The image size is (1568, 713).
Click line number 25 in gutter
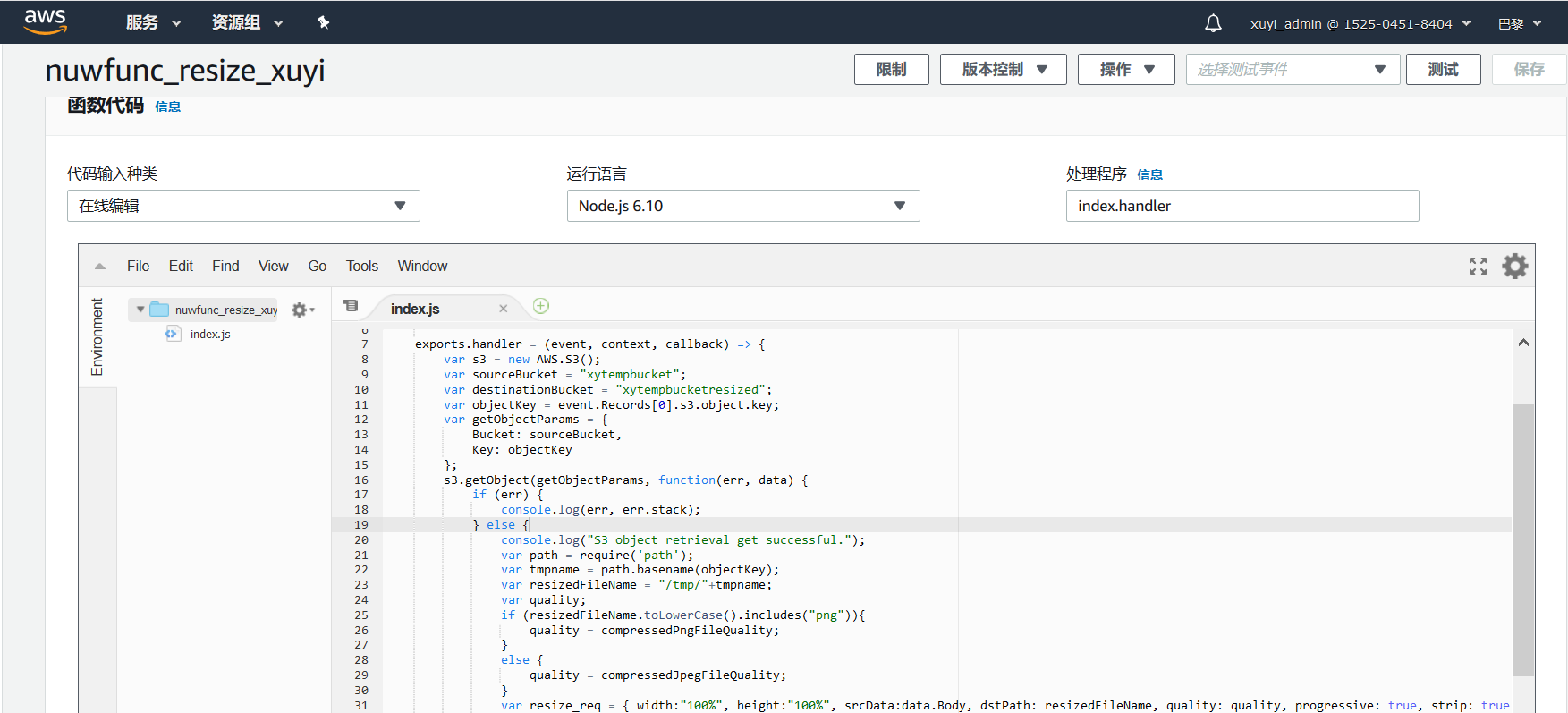point(361,615)
